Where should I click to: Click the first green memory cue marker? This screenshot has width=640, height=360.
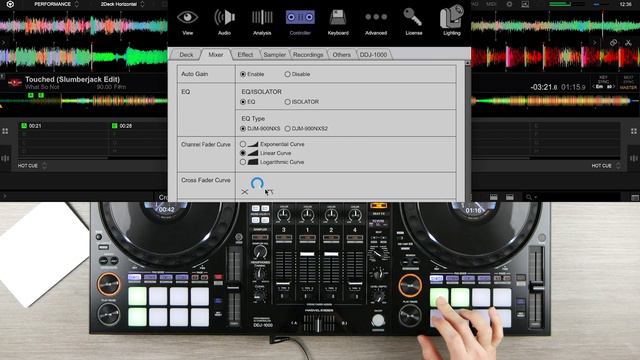[31, 95]
